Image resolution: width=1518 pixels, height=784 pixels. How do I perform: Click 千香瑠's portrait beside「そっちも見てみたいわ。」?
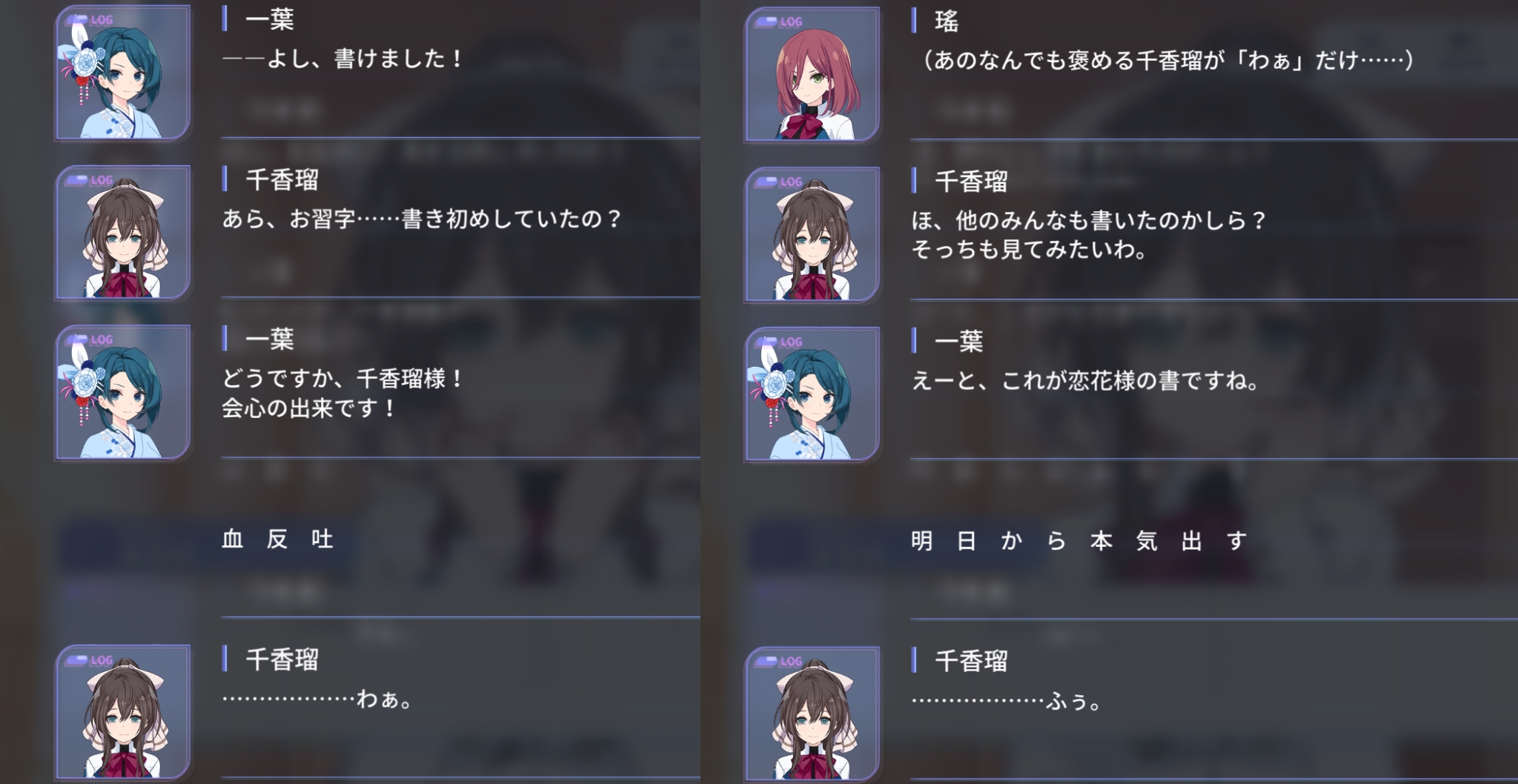point(812,234)
